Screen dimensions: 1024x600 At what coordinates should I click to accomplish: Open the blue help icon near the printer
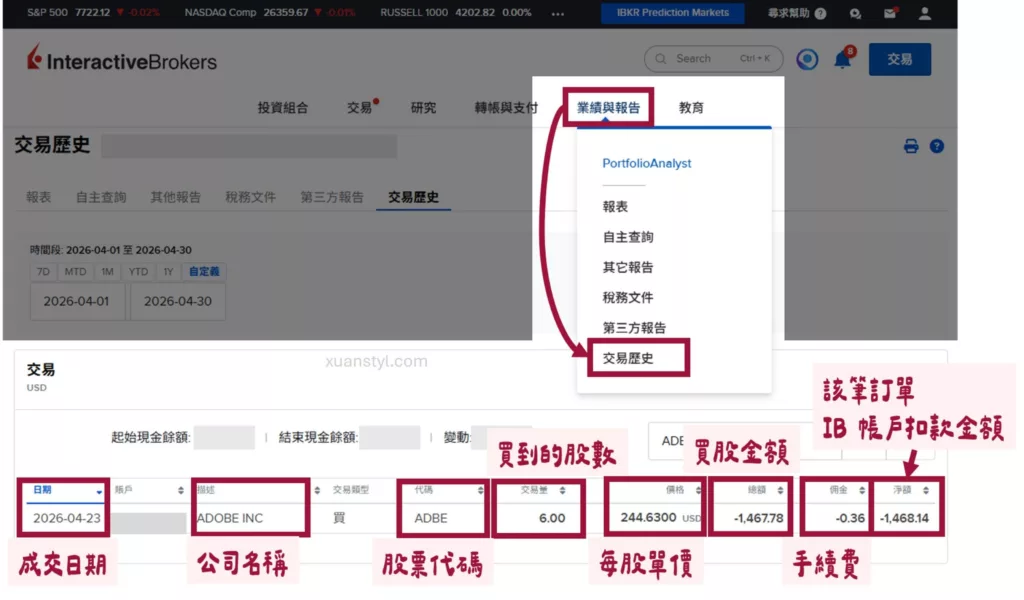tap(936, 146)
